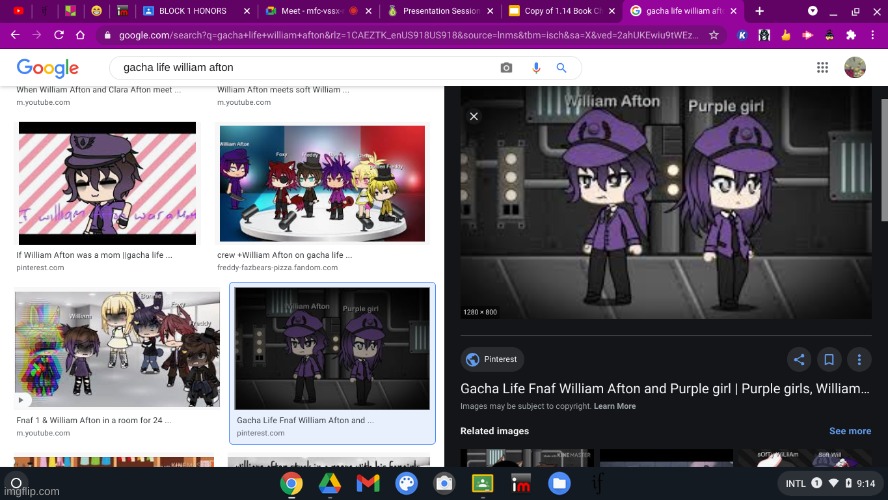The image size is (888, 500).
Task: Open Fnaf 1 & William Afton in a room thumbnail
Action: coord(117,349)
